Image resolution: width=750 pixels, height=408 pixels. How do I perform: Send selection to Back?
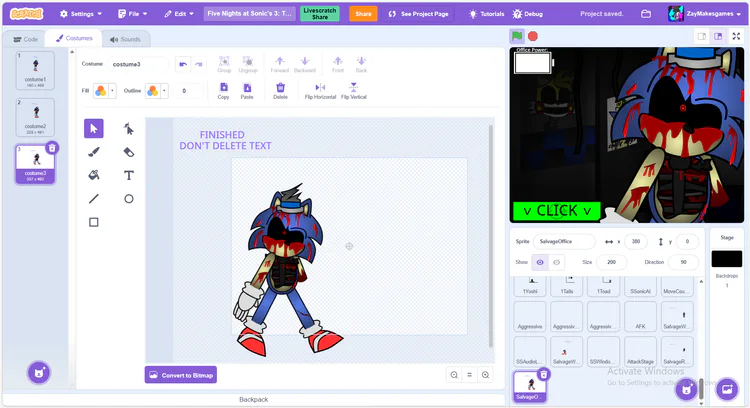coord(361,64)
